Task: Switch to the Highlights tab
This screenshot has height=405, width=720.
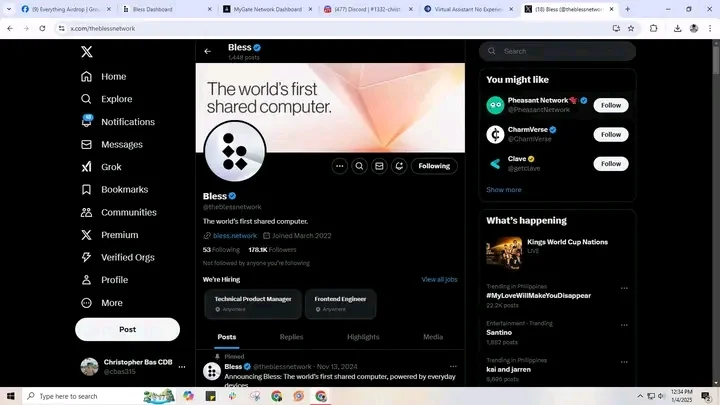Action: pos(363,337)
